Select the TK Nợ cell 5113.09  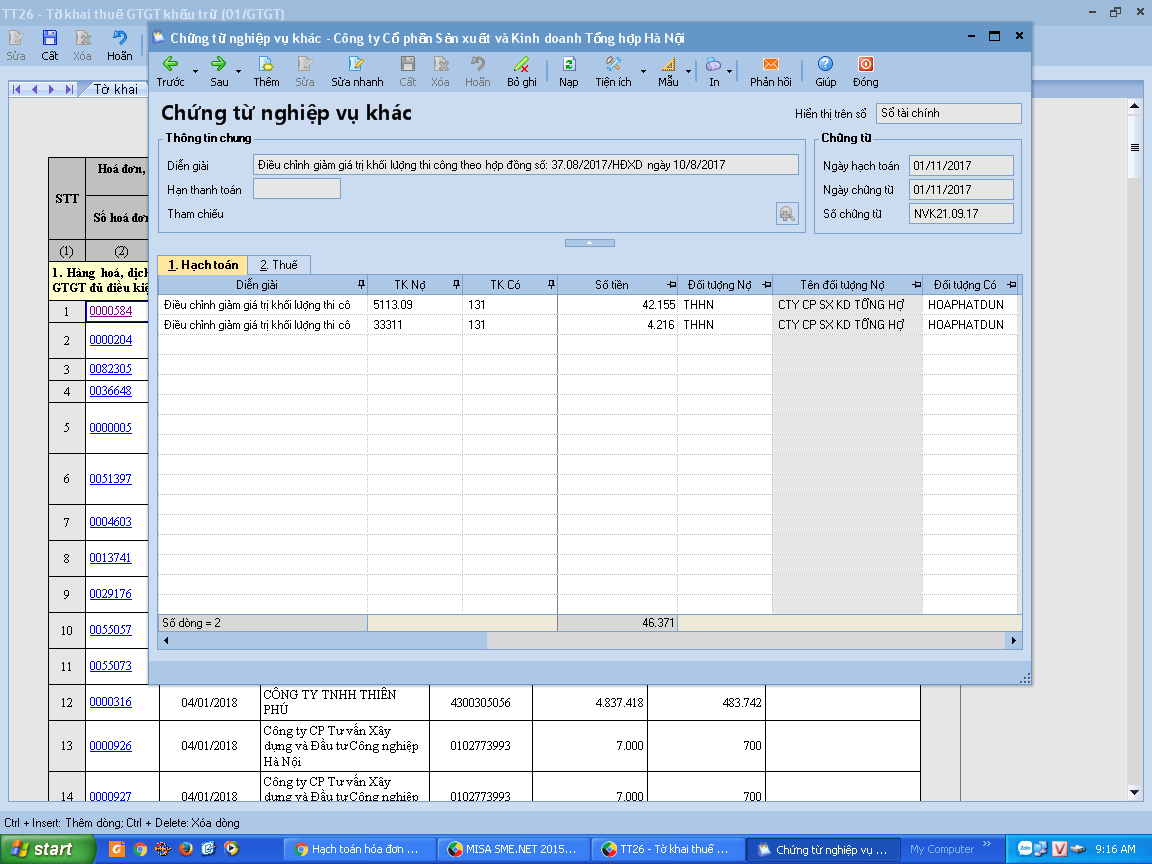(x=414, y=304)
